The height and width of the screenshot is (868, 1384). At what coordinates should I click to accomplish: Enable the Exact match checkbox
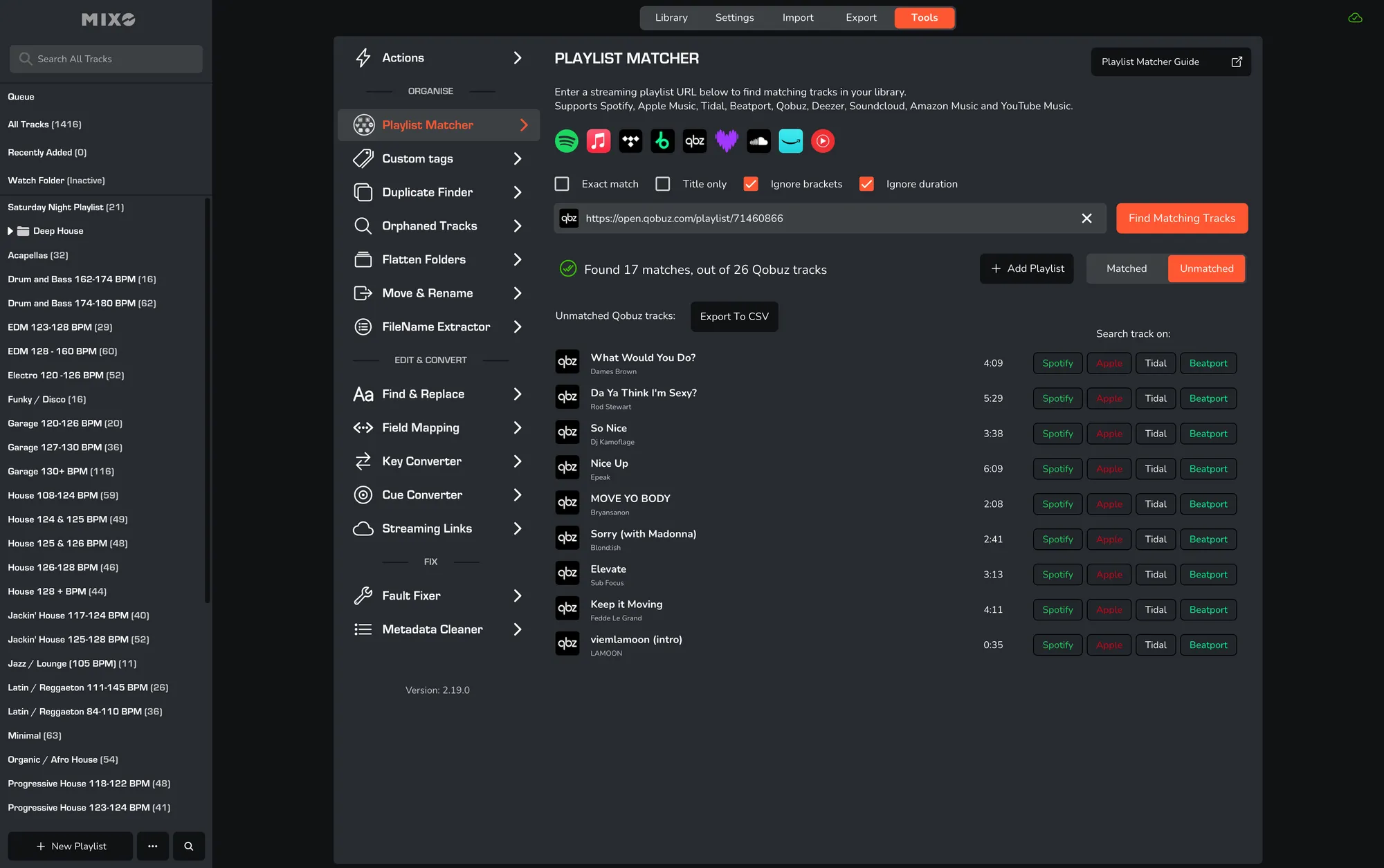(562, 184)
